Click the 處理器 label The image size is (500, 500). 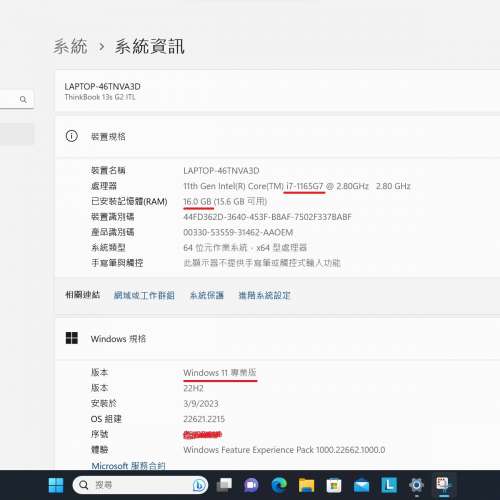tap(104, 186)
